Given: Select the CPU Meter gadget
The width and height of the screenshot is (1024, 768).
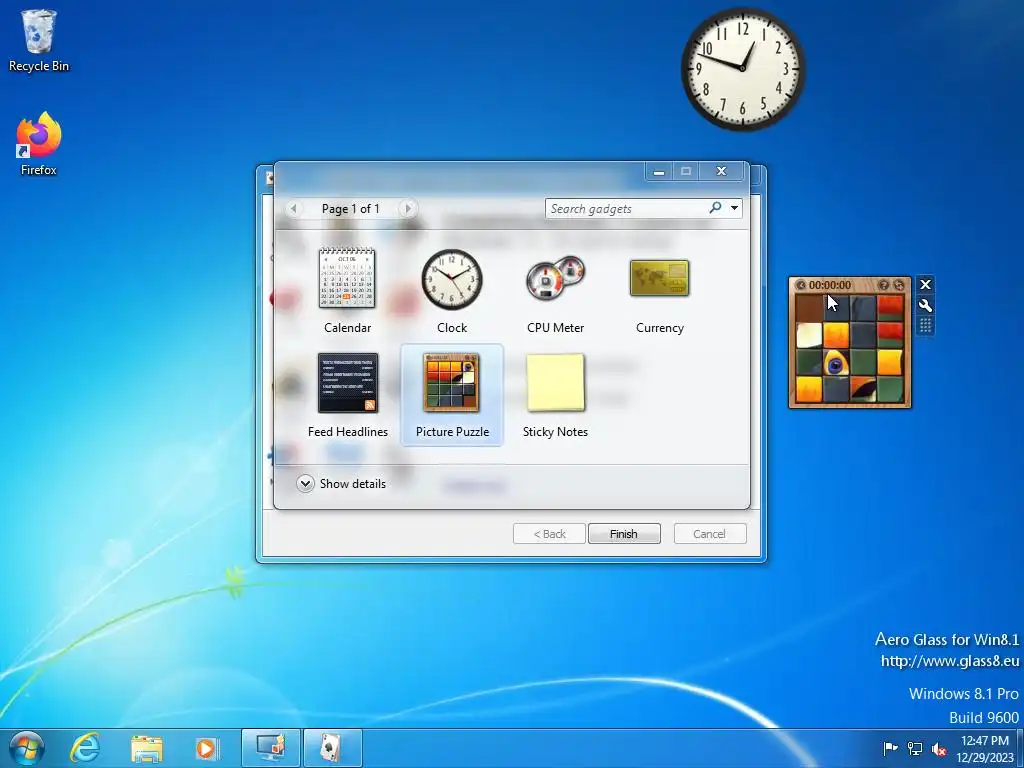Looking at the screenshot, I should pos(556,280).
